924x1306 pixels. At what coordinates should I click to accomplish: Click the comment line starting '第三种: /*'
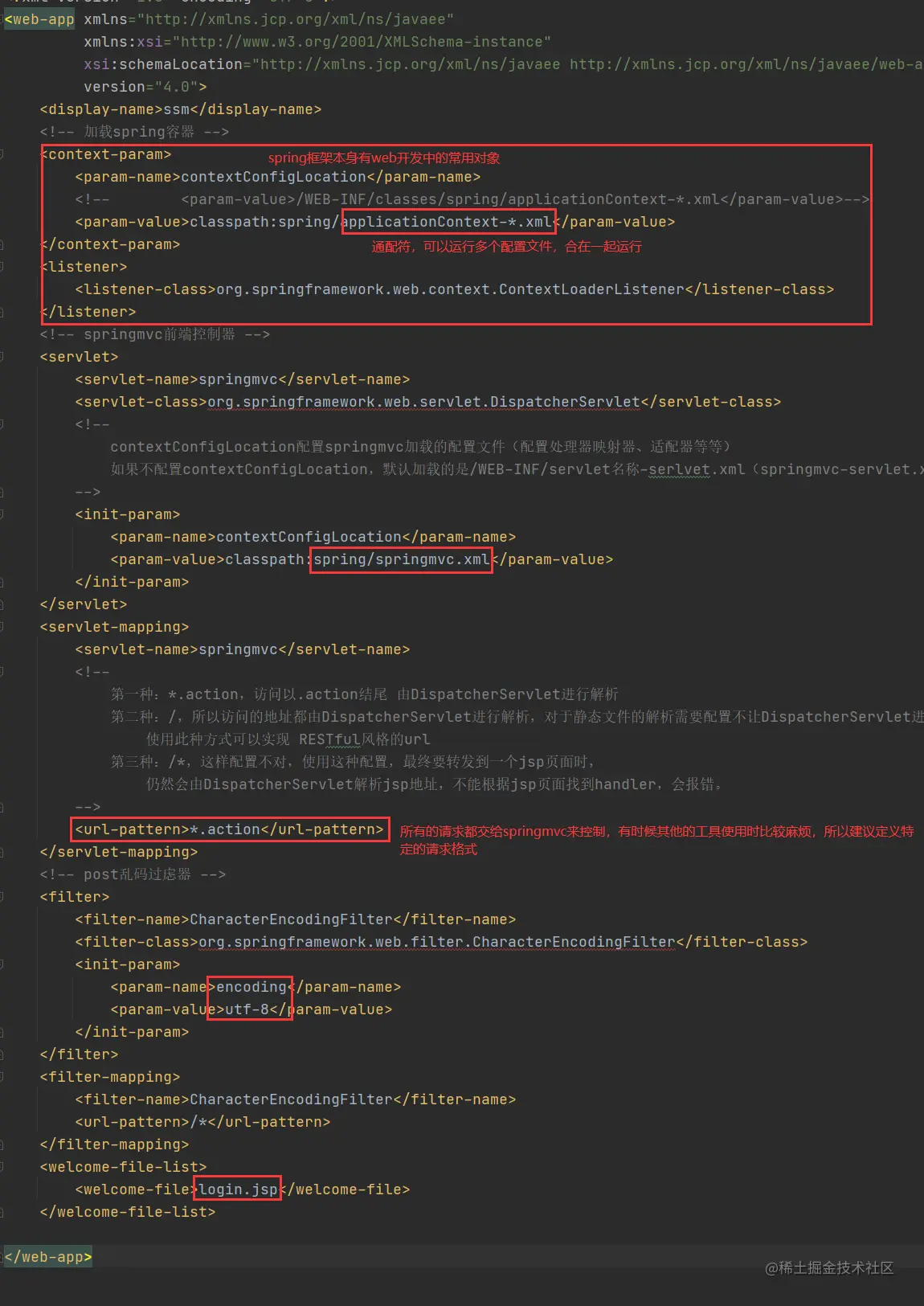click(x=354, y=762)
